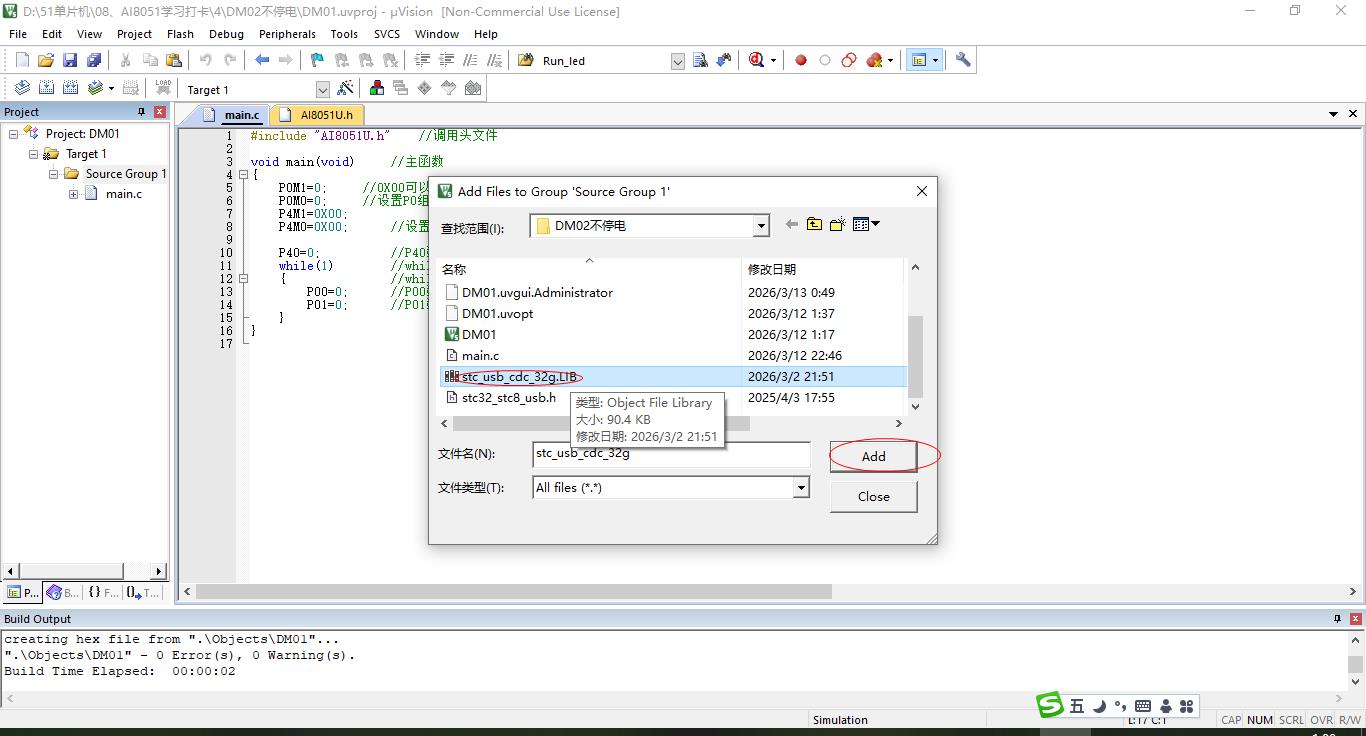Create new folder in file dialog

pos(837,225)
